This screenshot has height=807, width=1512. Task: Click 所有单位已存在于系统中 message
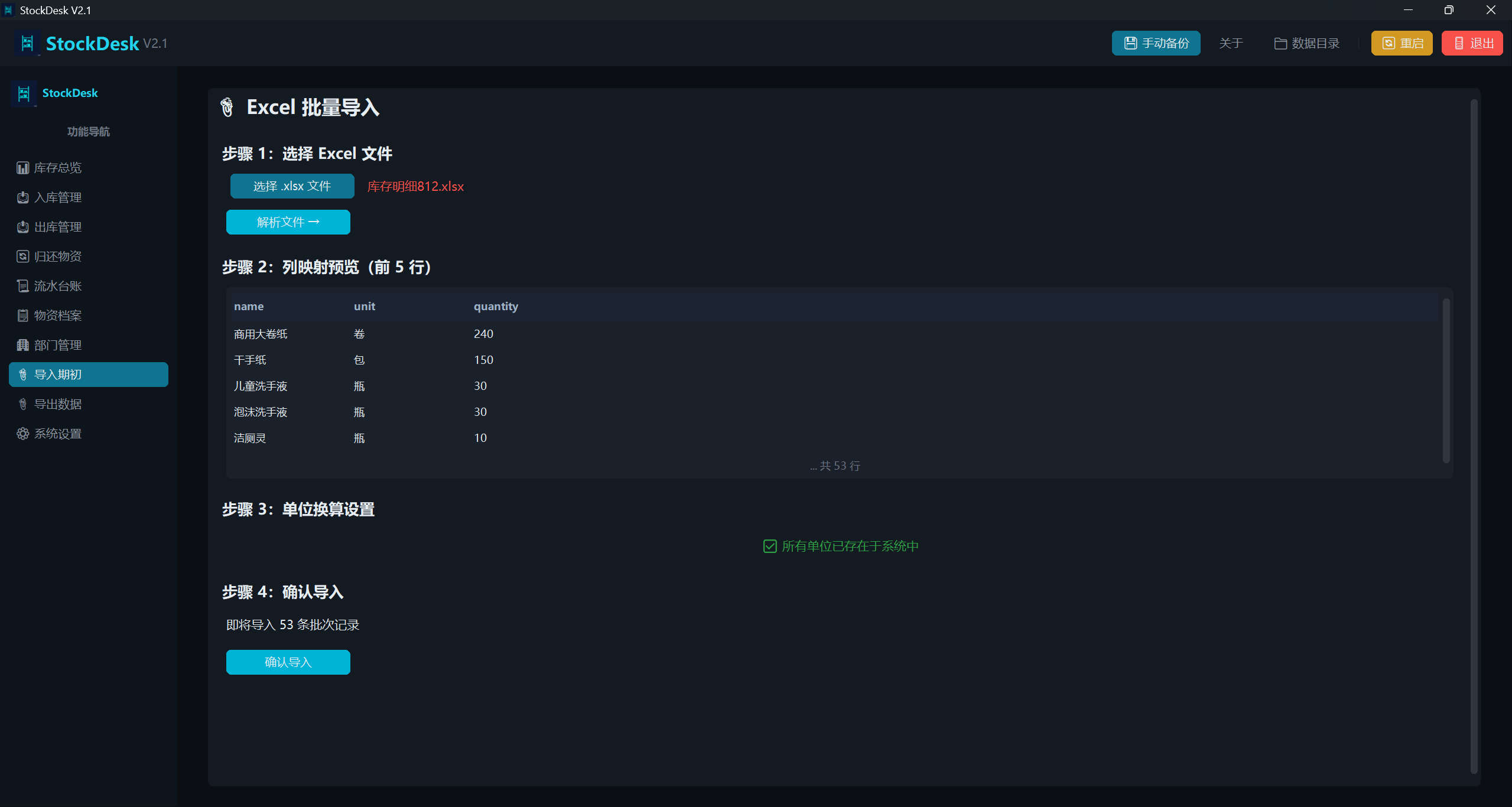[x=850, y=546]
